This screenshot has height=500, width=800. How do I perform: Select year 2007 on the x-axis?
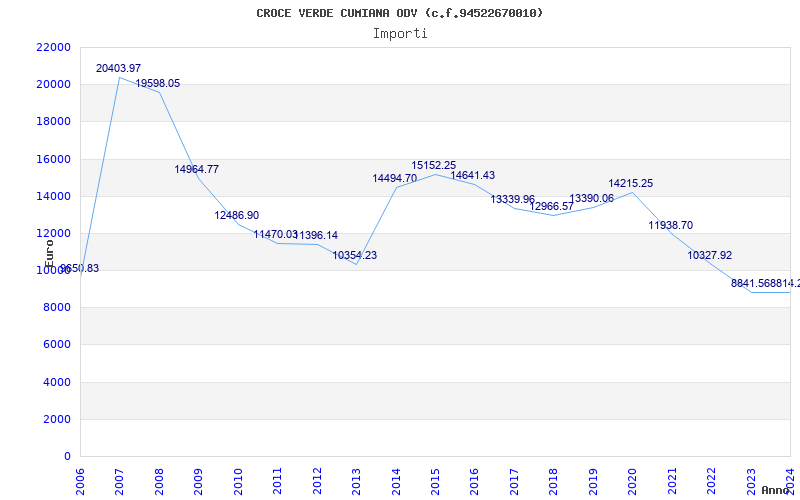coord(119,481)
